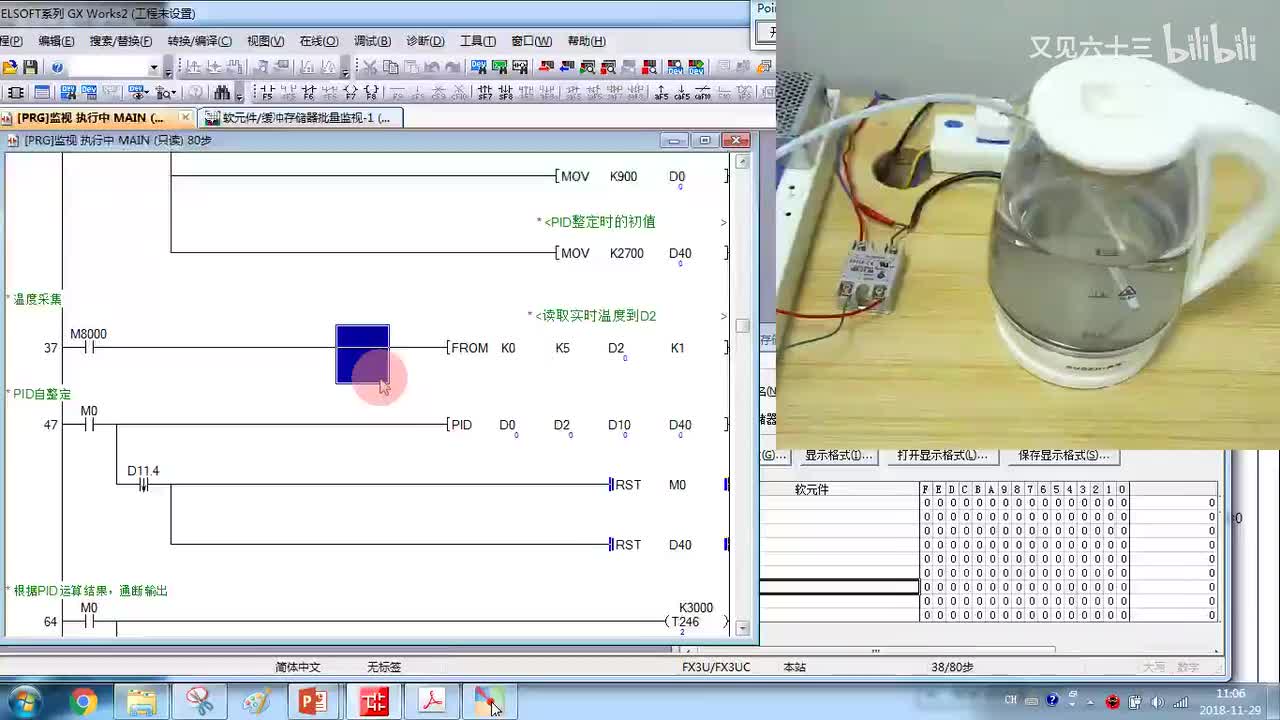Open Adobe Reader from taskbar

coord(431,702)
